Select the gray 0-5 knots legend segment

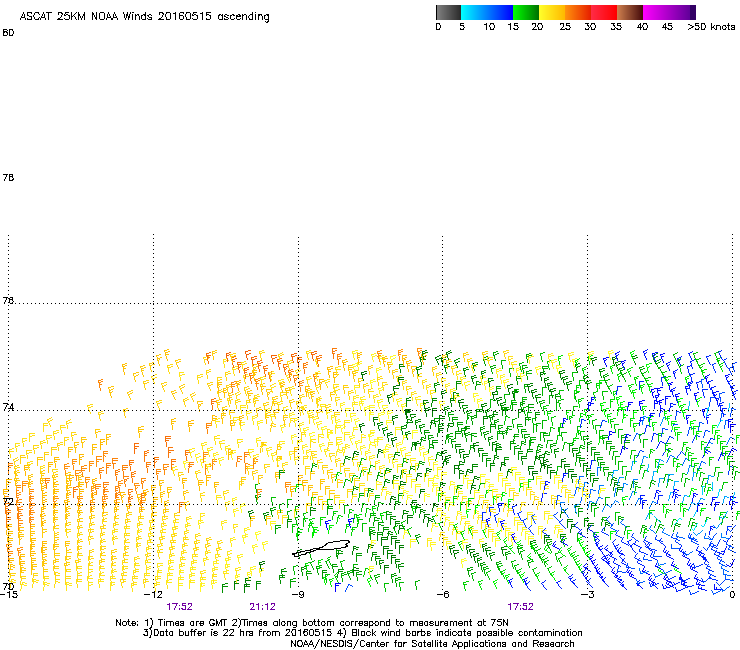coord(448,12)
